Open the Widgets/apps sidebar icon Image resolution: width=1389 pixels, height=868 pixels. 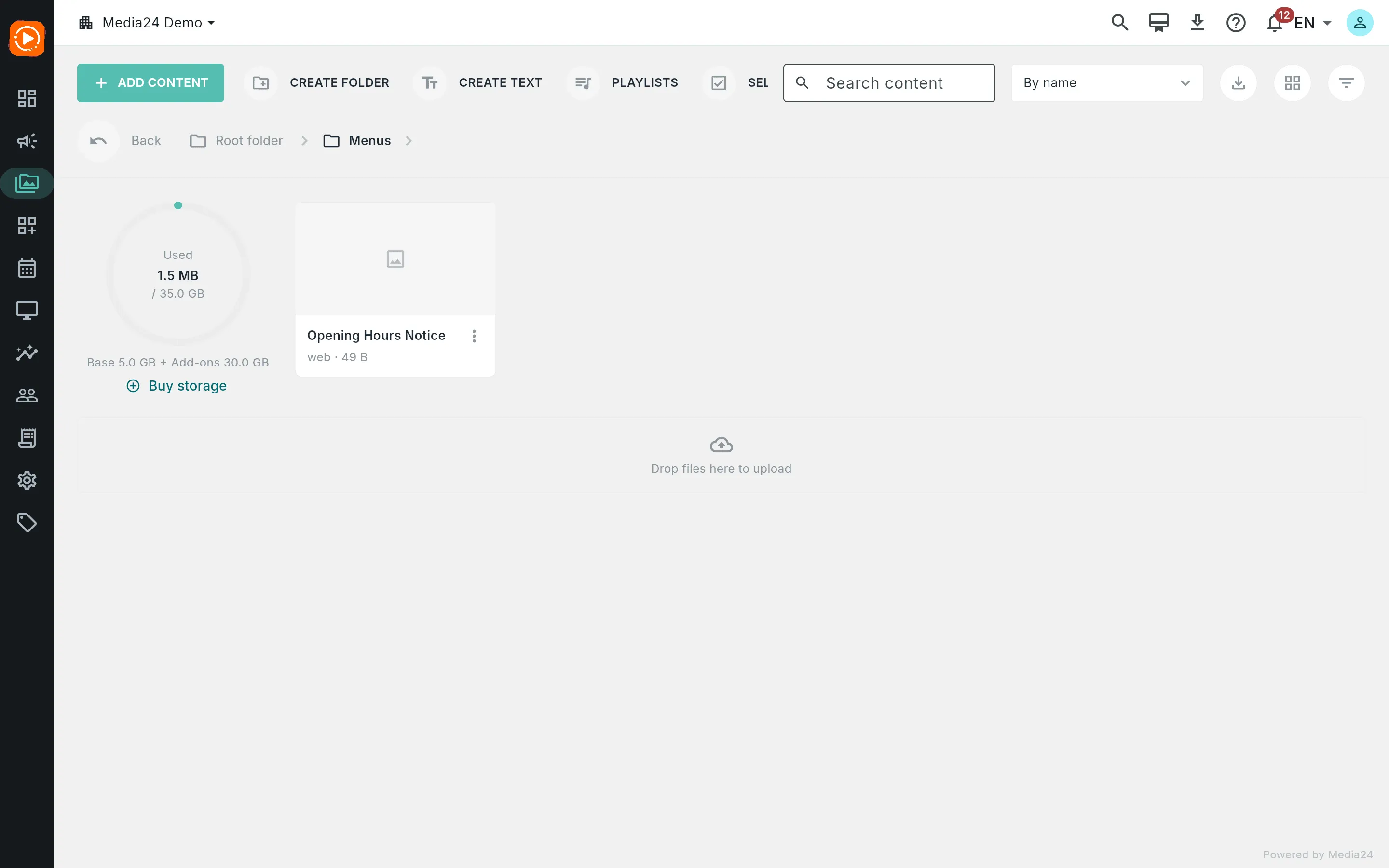tap(27, 226)
